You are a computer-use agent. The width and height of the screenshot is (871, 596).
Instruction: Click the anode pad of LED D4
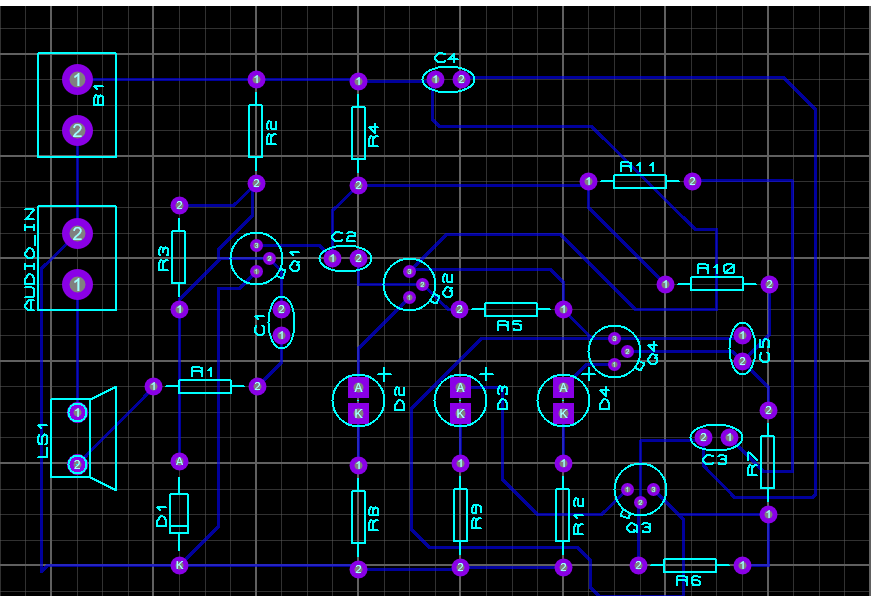pos(563,388)
